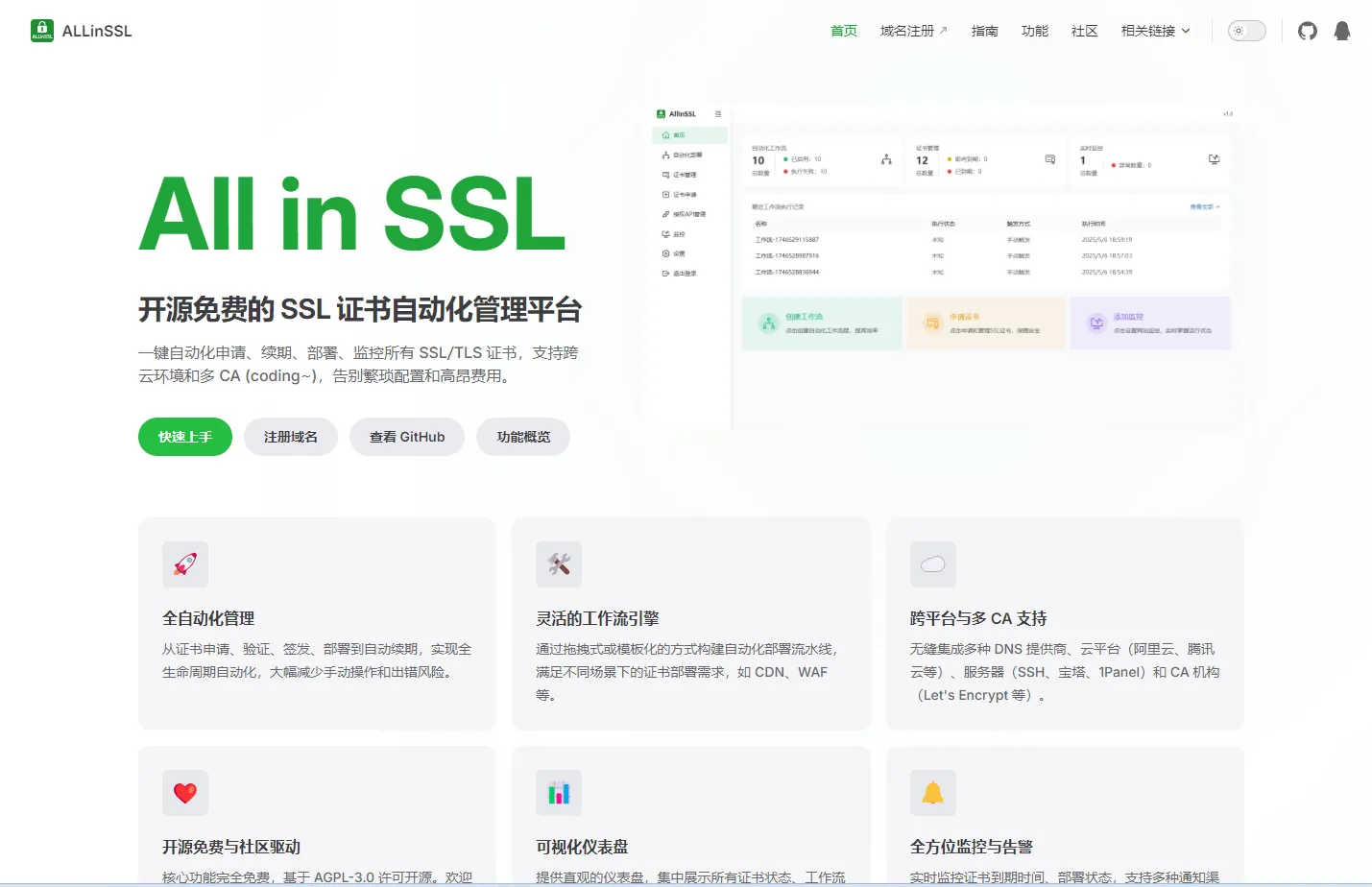The height and width of the screenshot is (887, 1372).
Task: Open the 社区 navigation item
Action: tap(1085, 31)
